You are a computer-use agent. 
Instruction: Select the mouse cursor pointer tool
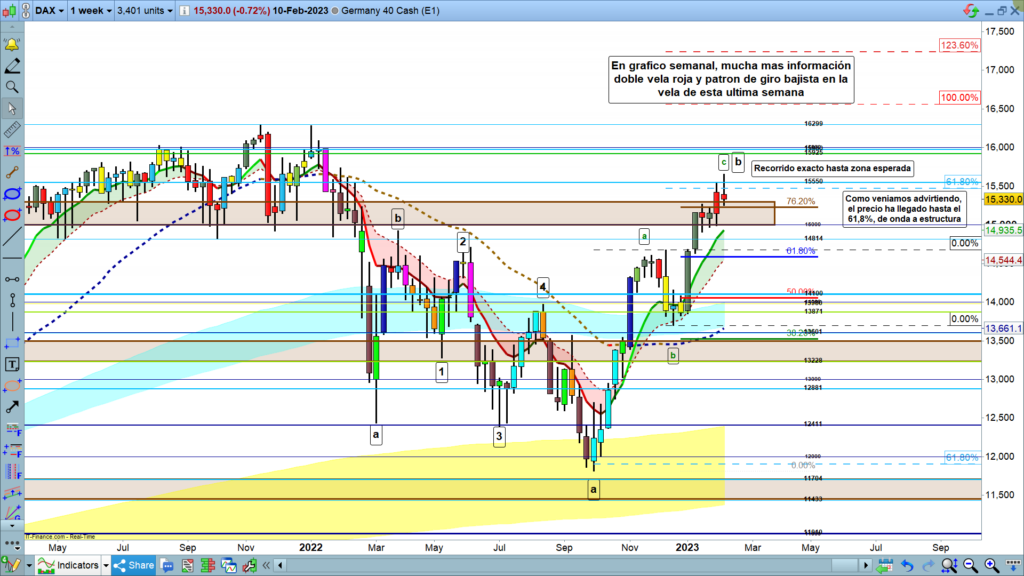(x=12, y=108)
